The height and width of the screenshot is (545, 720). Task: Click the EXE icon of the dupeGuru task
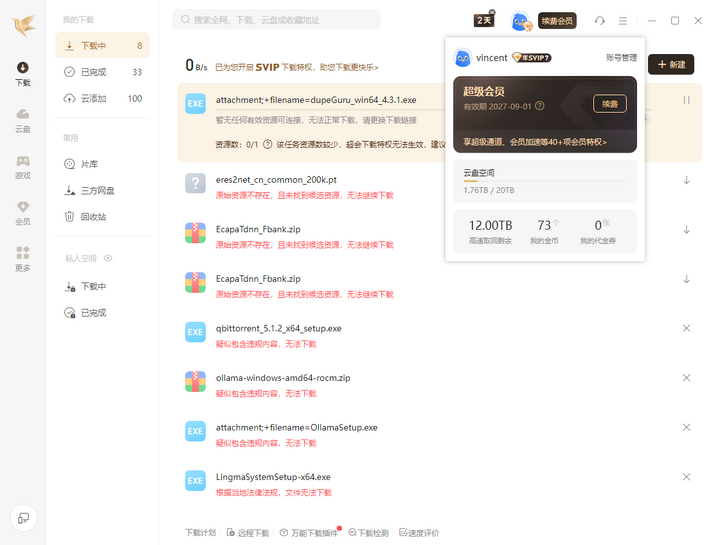coord(195,104)
